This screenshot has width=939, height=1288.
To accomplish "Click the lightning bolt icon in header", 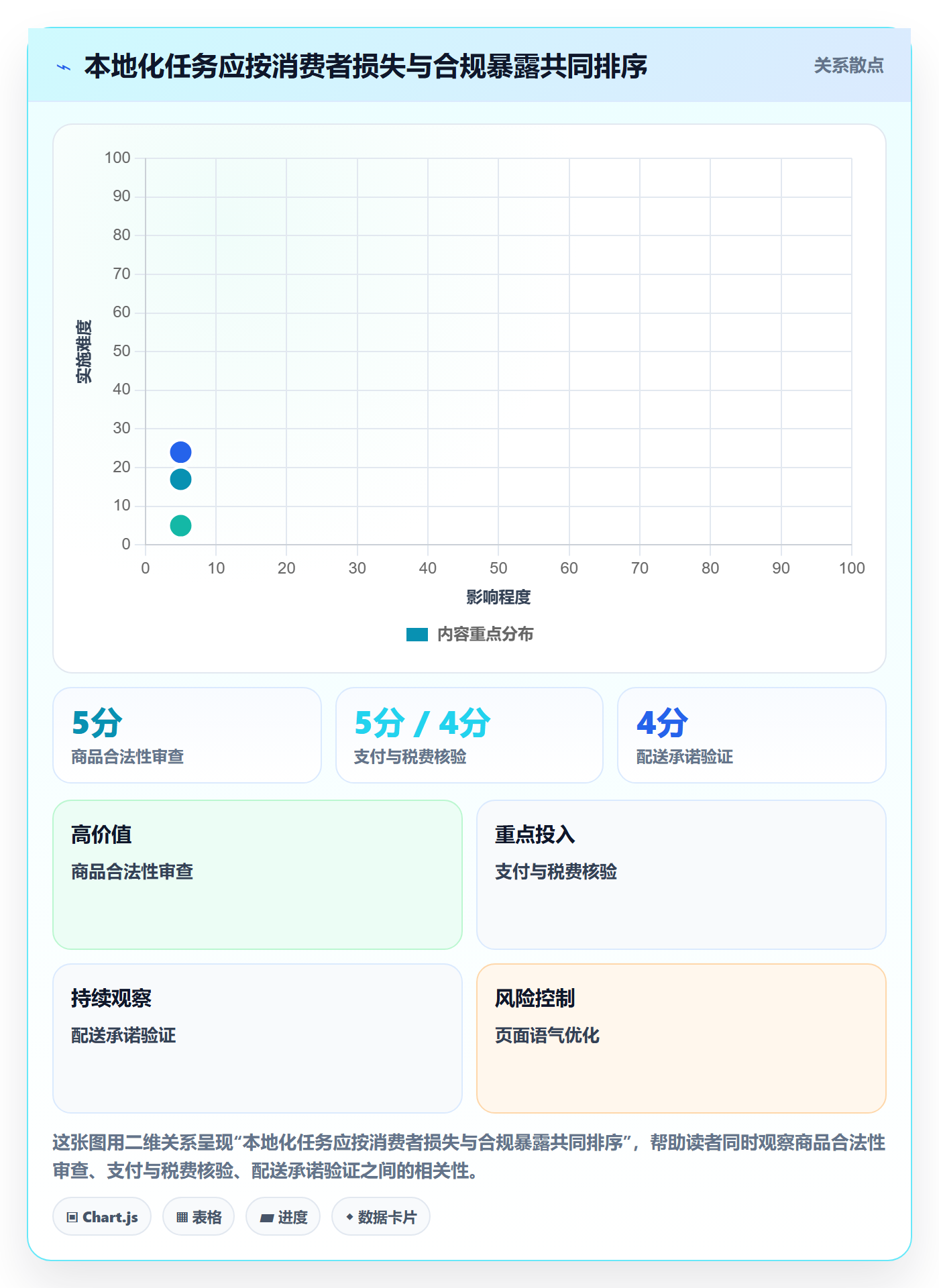I will coord(64,67).
